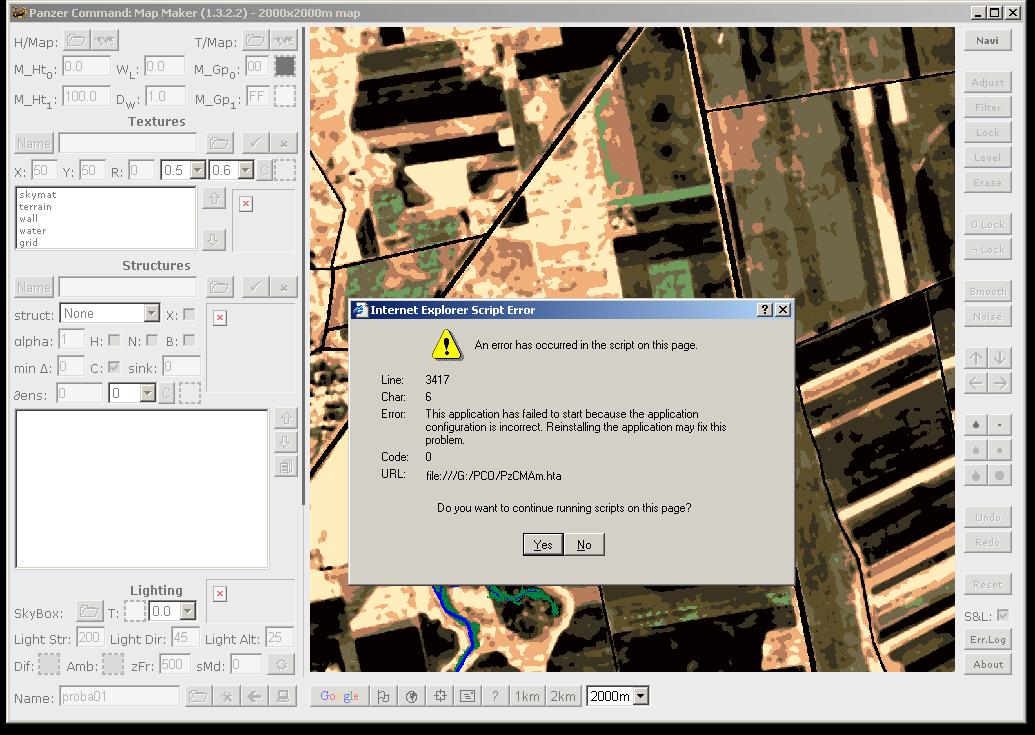Viewport: 1035px width, 735px height.
Task: Confirm structure with Structures checkmark icon
Action: (x=255, y=287)
